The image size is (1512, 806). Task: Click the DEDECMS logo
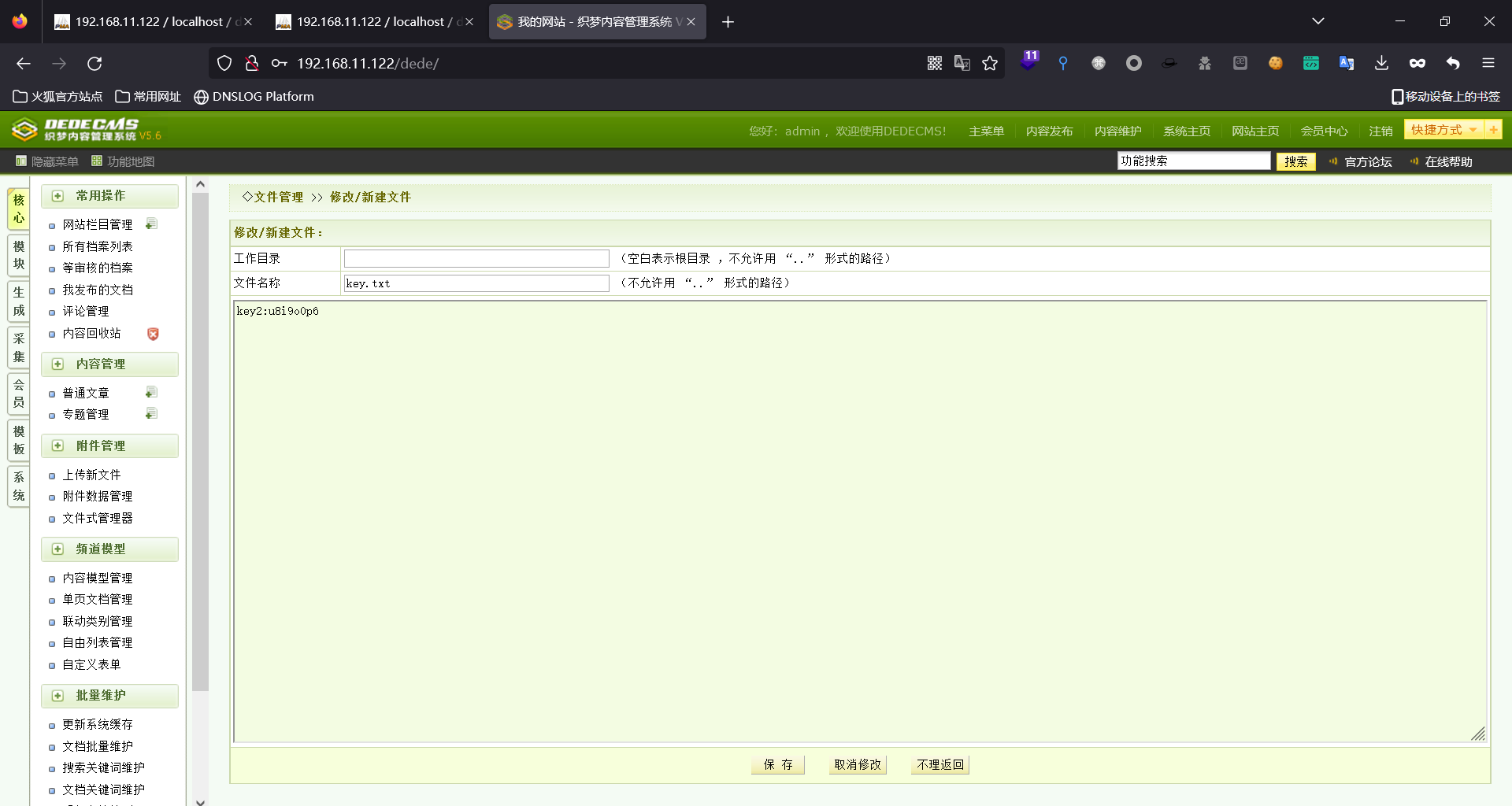(87, 130)
